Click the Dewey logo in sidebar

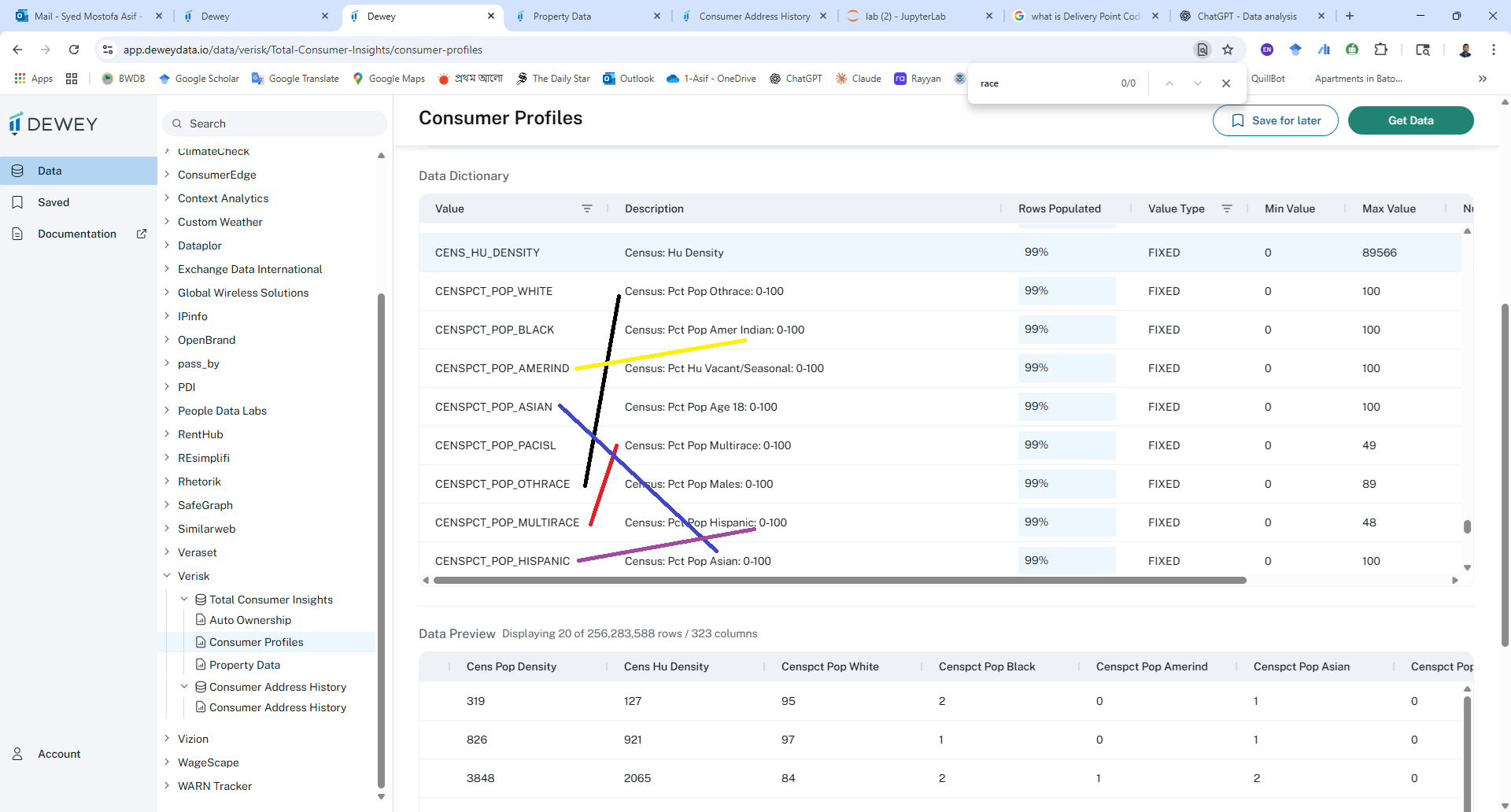click(53, 124)
